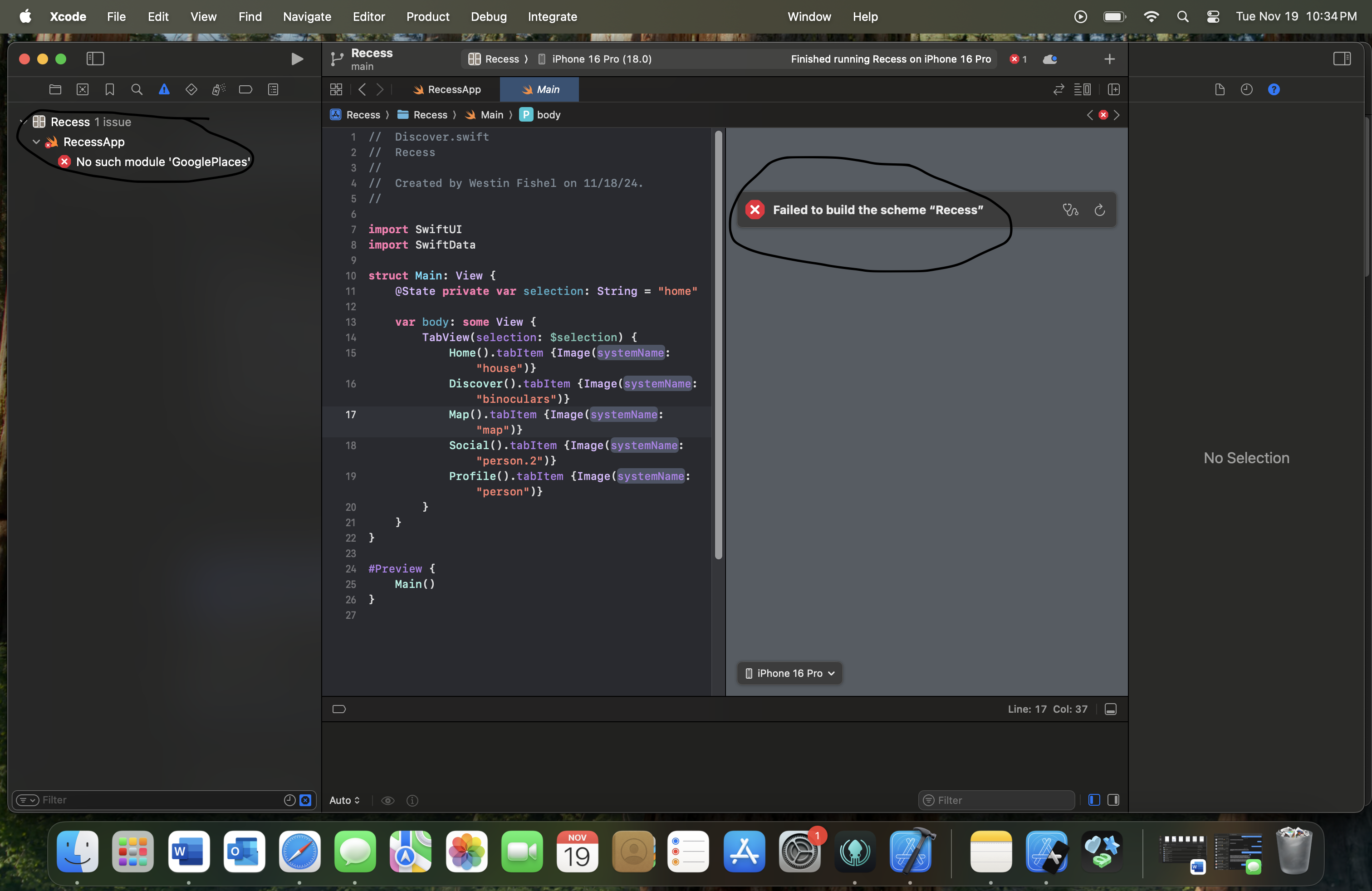Show the Quick Help inspector
This screenshot has height=891, width=1372.
[1274, 89]
